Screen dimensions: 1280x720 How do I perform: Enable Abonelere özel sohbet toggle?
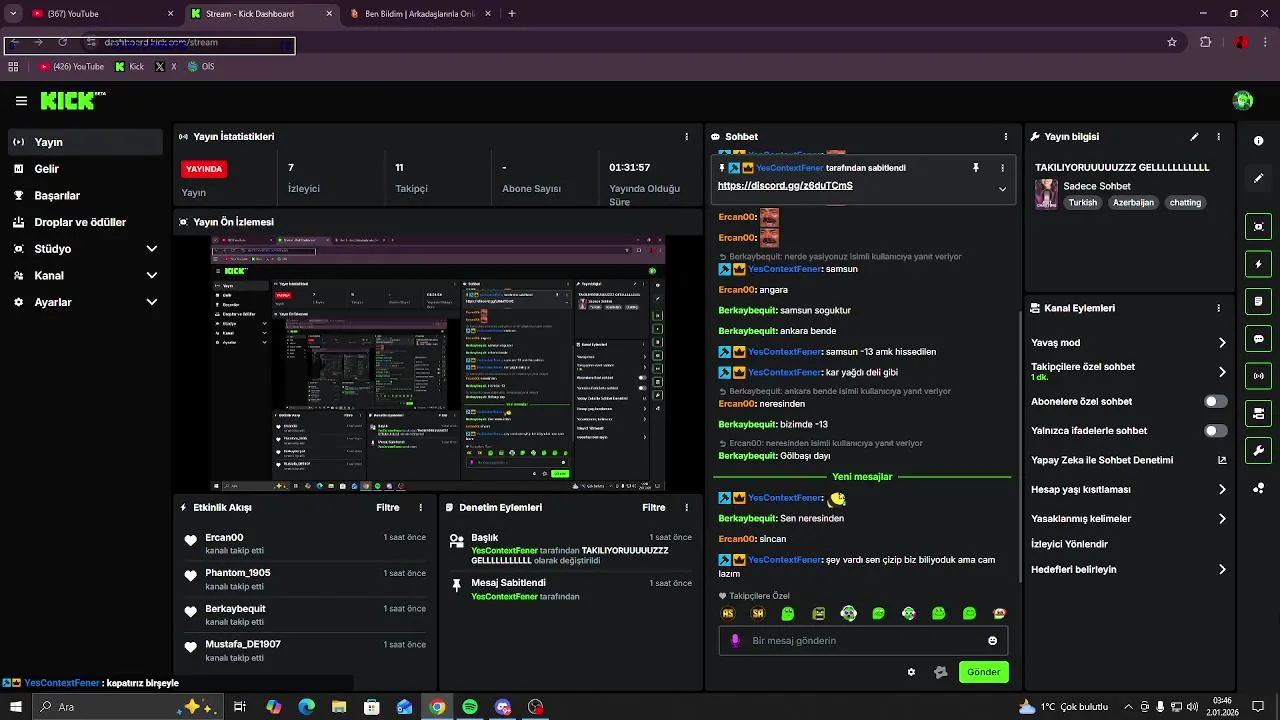[x=1216, y=401]
